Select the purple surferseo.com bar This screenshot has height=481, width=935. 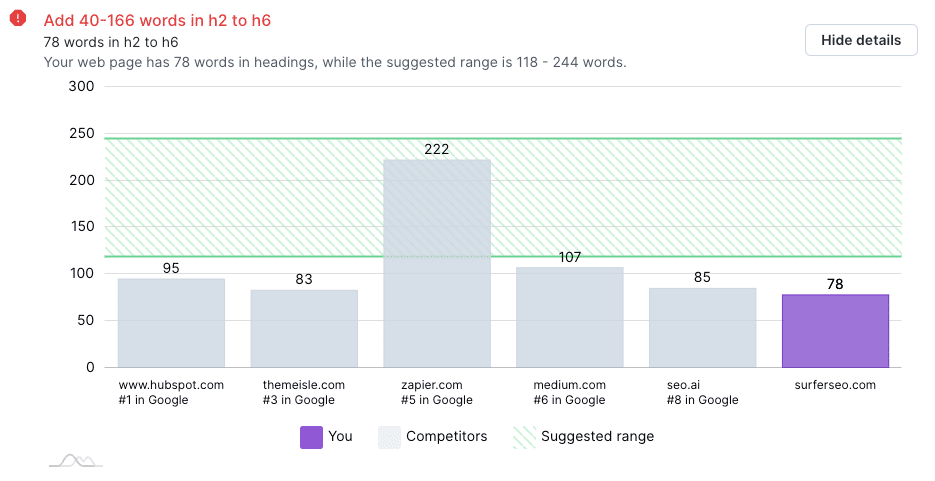coord(835,331)
